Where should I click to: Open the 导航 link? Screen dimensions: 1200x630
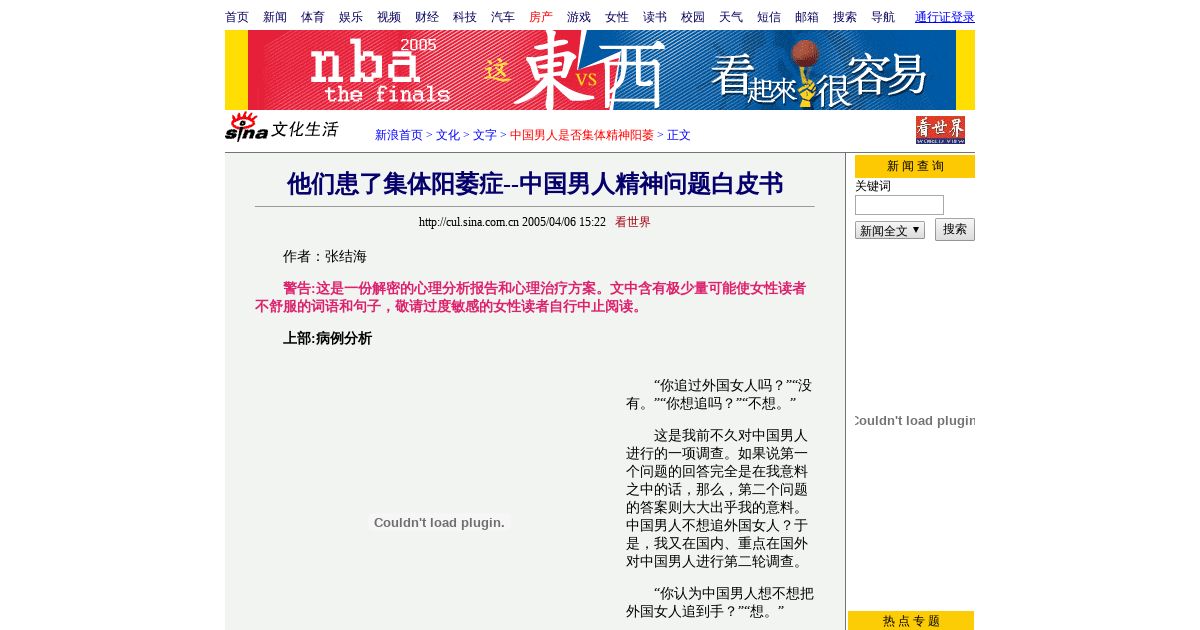pyautogui.click(x=883, y=17)
